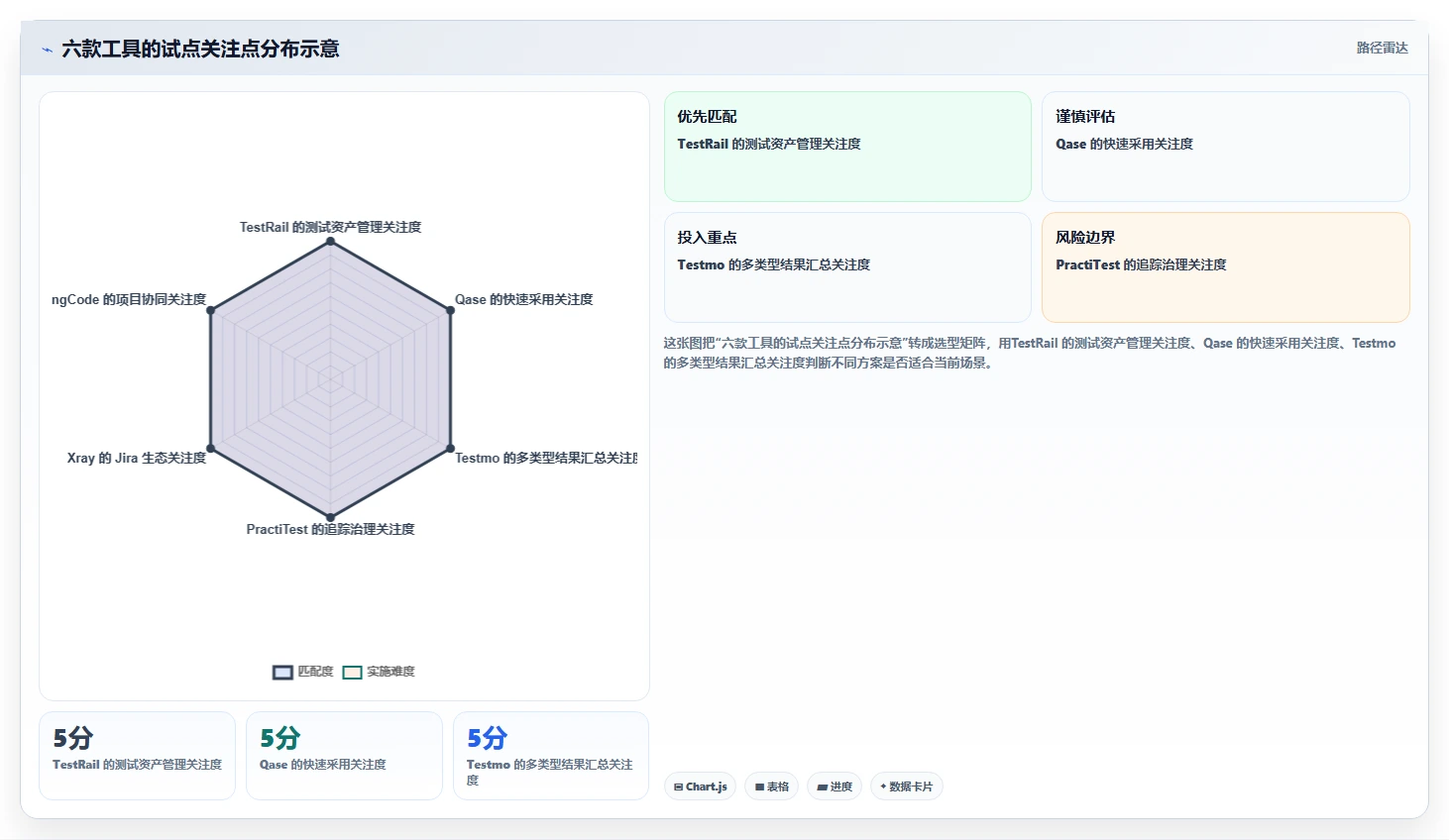Click the TestRail radar data point at top
Viewport: 1449px width, 840px height.
click(330, 241)
